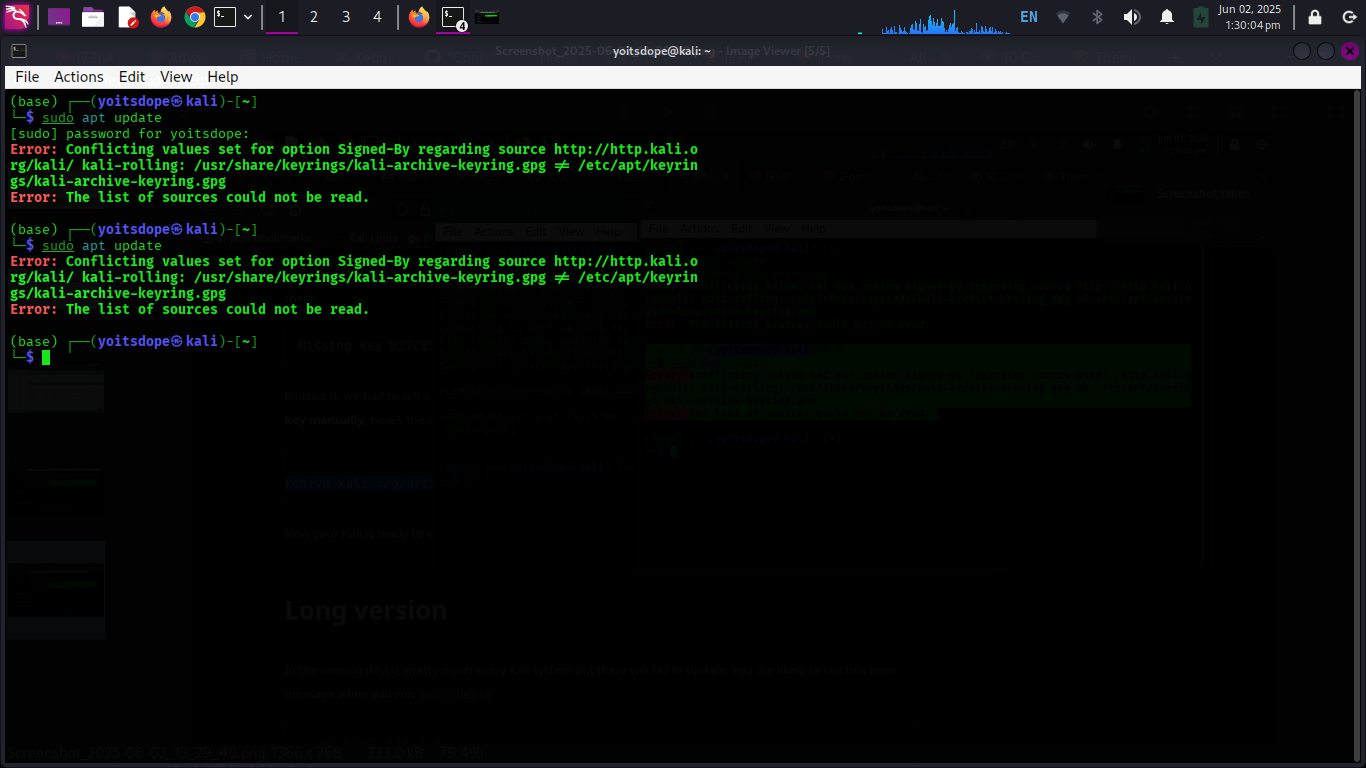Open the Edit menu in terminal
Viewport: 1366px width, 768px height.
[x=132, y=77]
